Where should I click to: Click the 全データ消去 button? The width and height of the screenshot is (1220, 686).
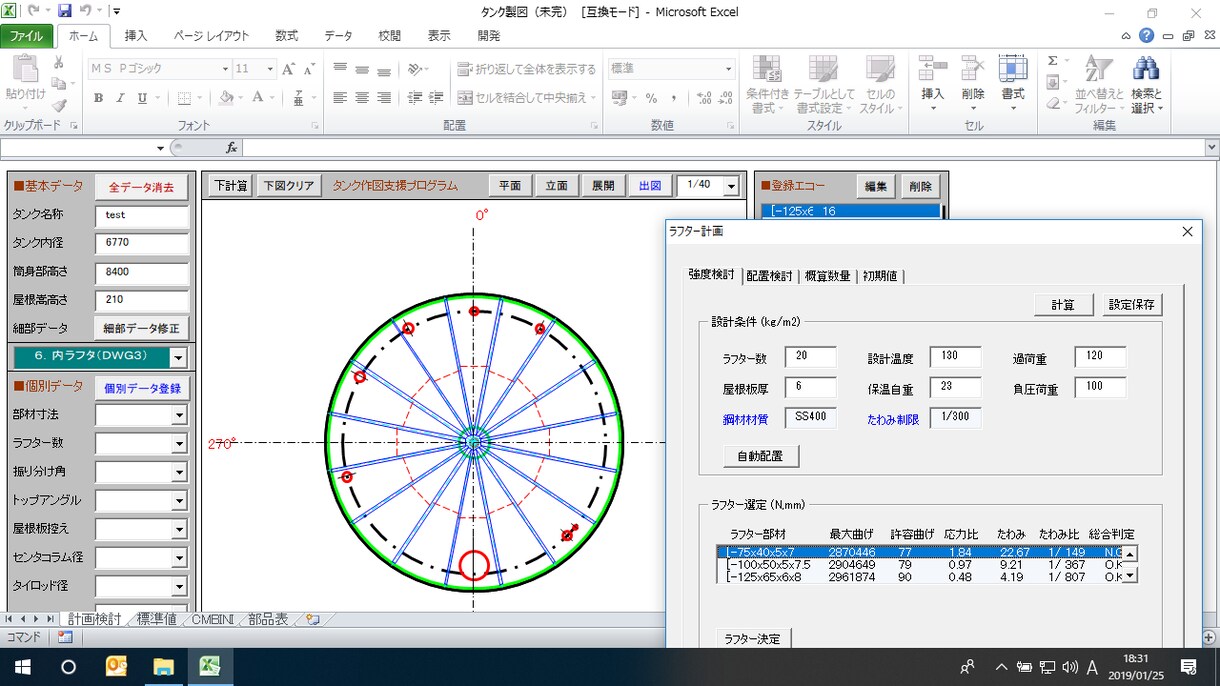coord(141,187)
